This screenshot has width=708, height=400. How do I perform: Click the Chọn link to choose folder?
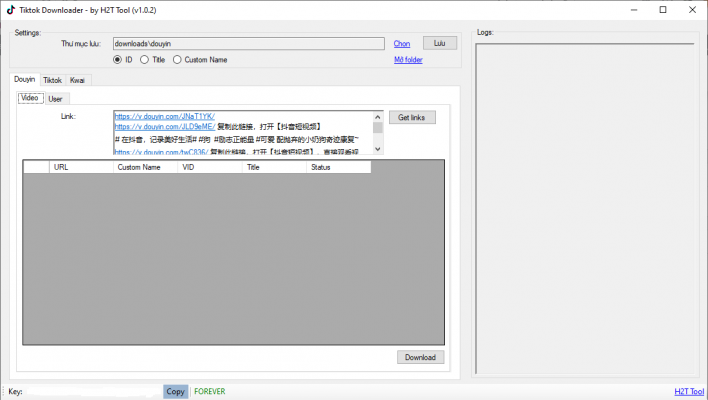tap(402, 44)
